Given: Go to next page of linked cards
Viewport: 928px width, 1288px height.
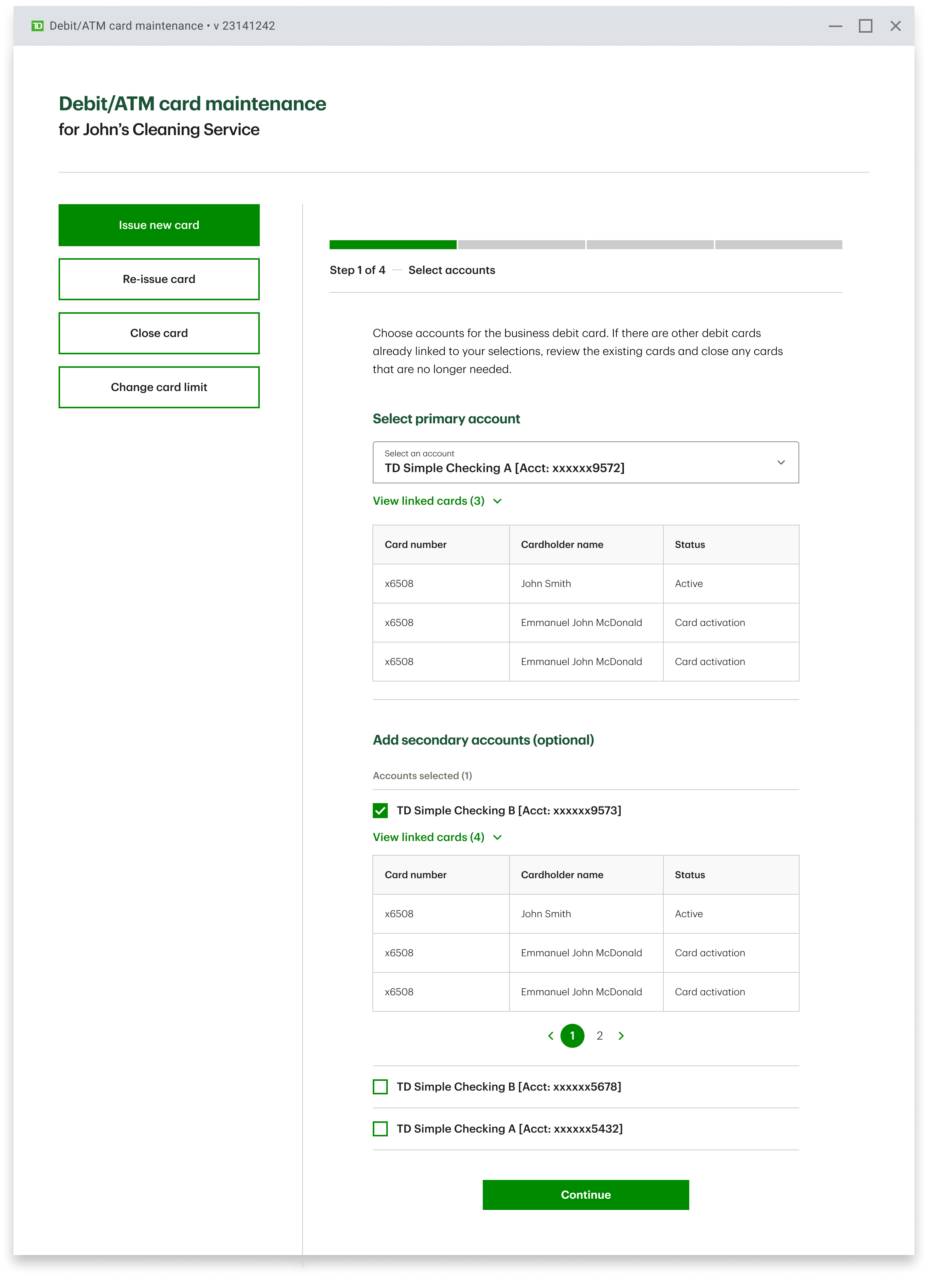Looking at the screenshot, I should coord(621,1035).
